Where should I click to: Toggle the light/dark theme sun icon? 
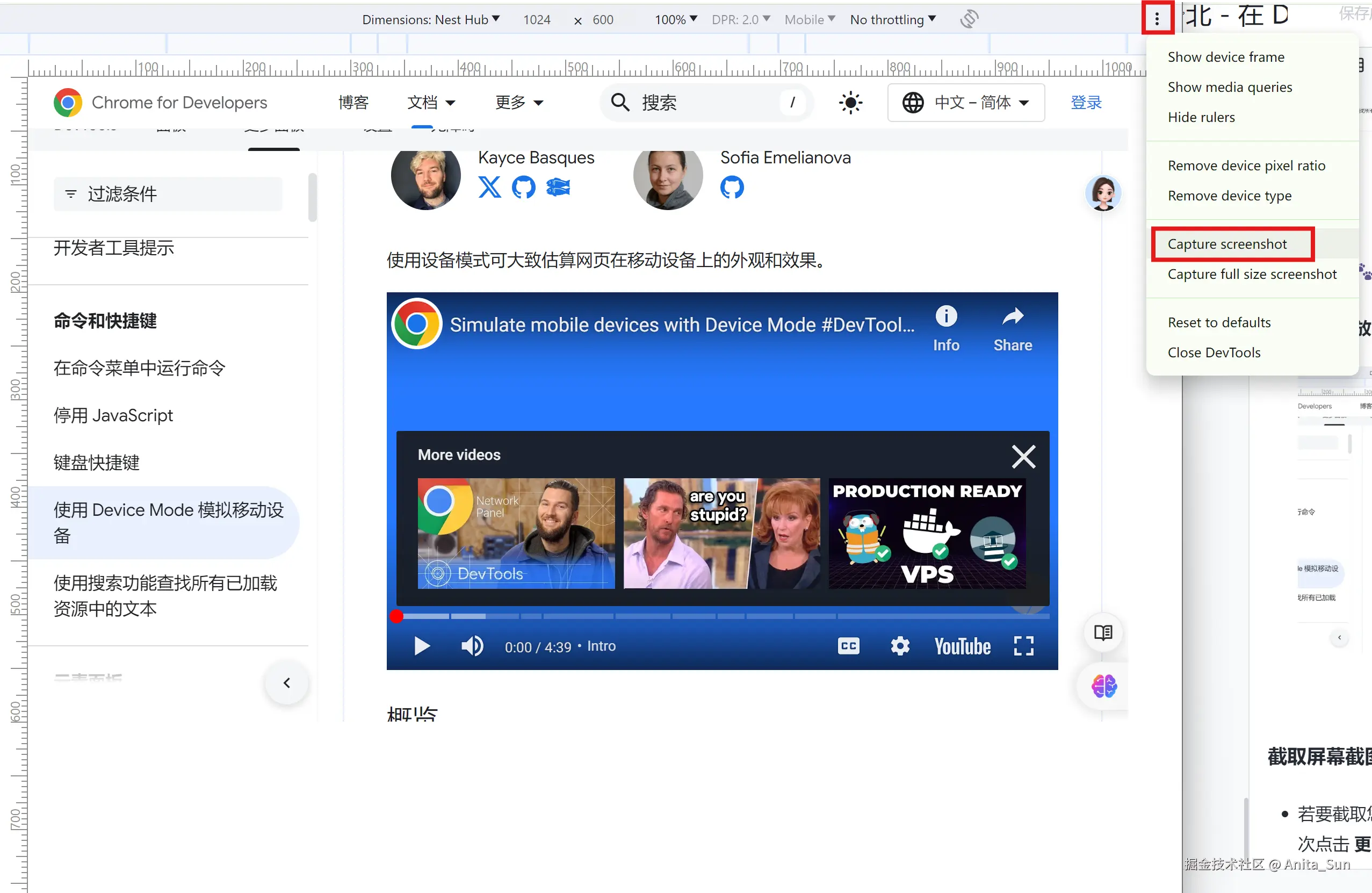pos(850,103)
